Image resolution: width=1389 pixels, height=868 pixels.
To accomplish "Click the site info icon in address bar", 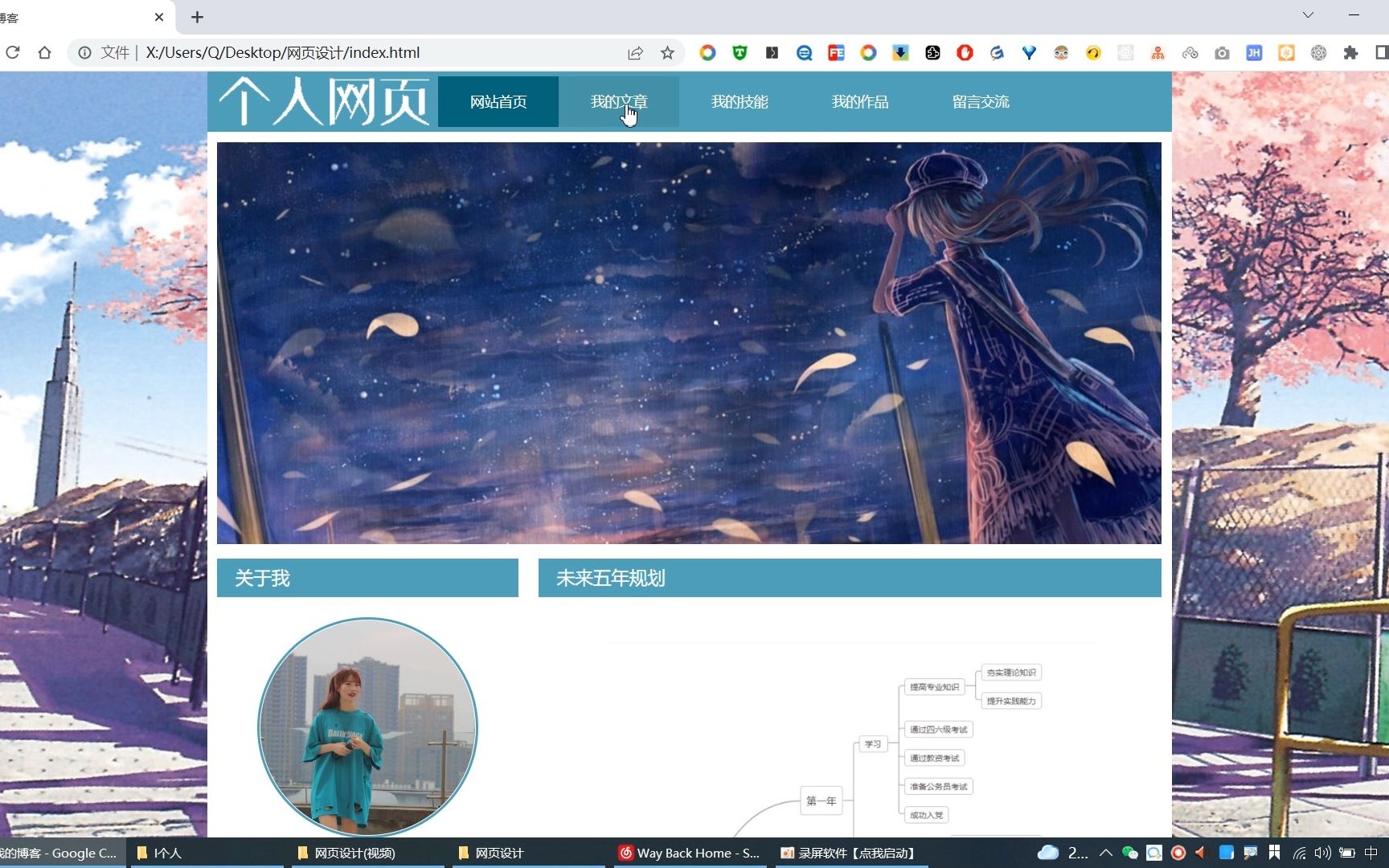I will (84, 53).
